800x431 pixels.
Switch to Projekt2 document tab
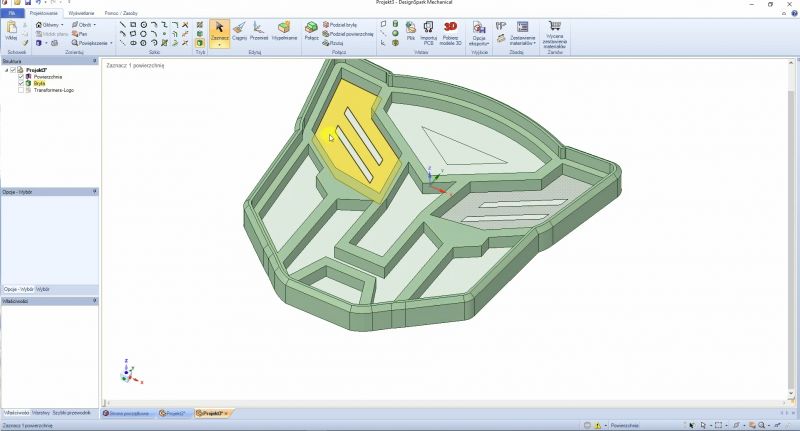coord(172,413)
